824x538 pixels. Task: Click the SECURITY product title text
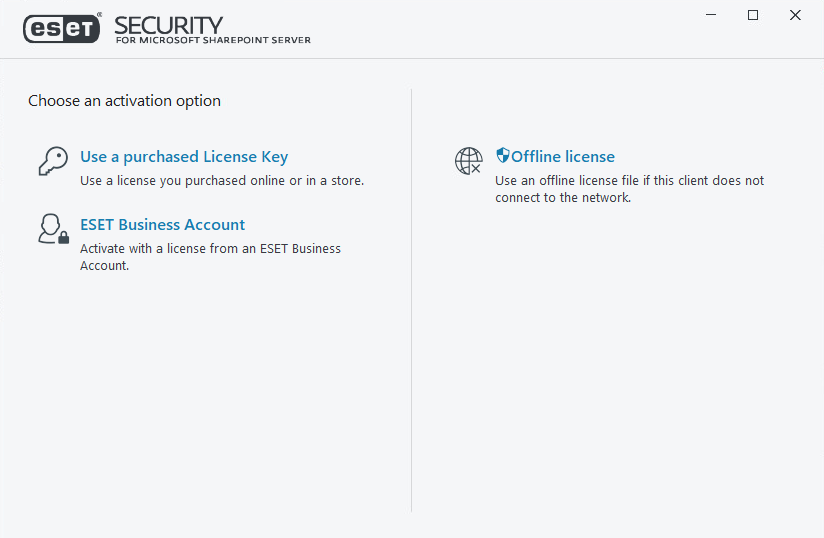[x=169, y=24]
